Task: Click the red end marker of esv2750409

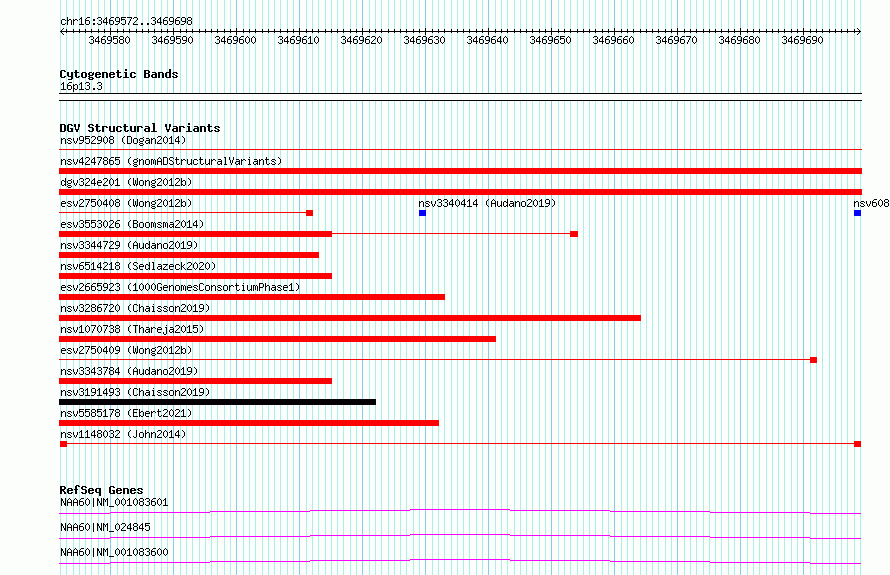Action: tap(813, 360)
